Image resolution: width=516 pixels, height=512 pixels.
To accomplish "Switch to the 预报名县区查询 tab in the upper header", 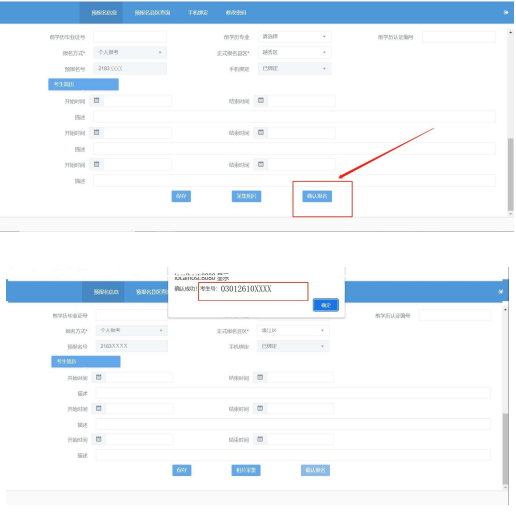I will (152, 13).
